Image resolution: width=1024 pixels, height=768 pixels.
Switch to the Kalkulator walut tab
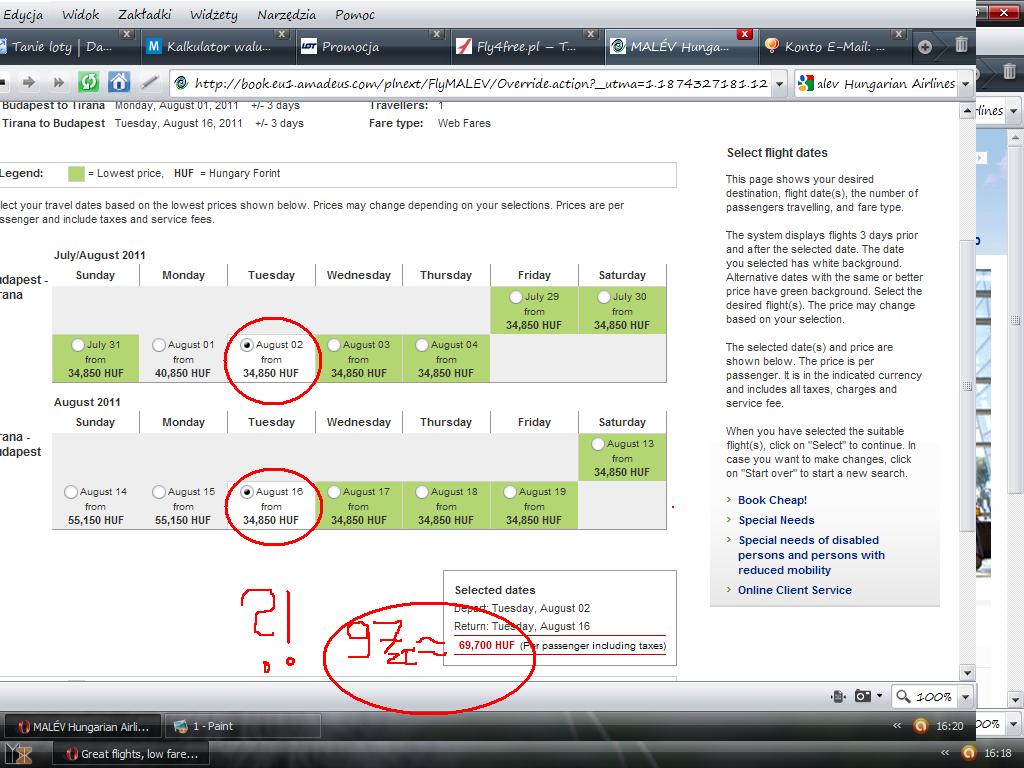coord(219,46)
